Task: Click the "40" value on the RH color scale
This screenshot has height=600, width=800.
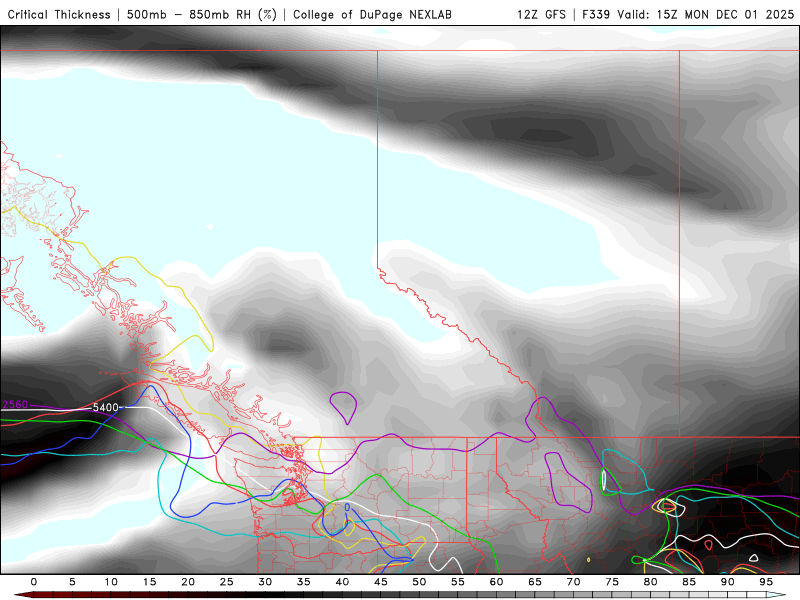Action: [x=342, y=582]
